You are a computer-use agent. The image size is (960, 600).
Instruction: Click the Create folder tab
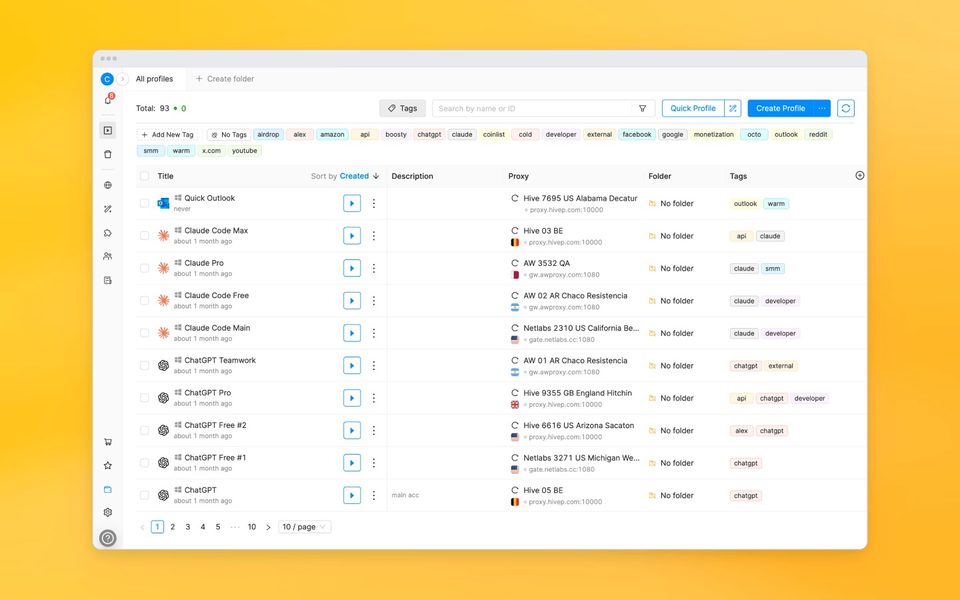pos(225,79)
